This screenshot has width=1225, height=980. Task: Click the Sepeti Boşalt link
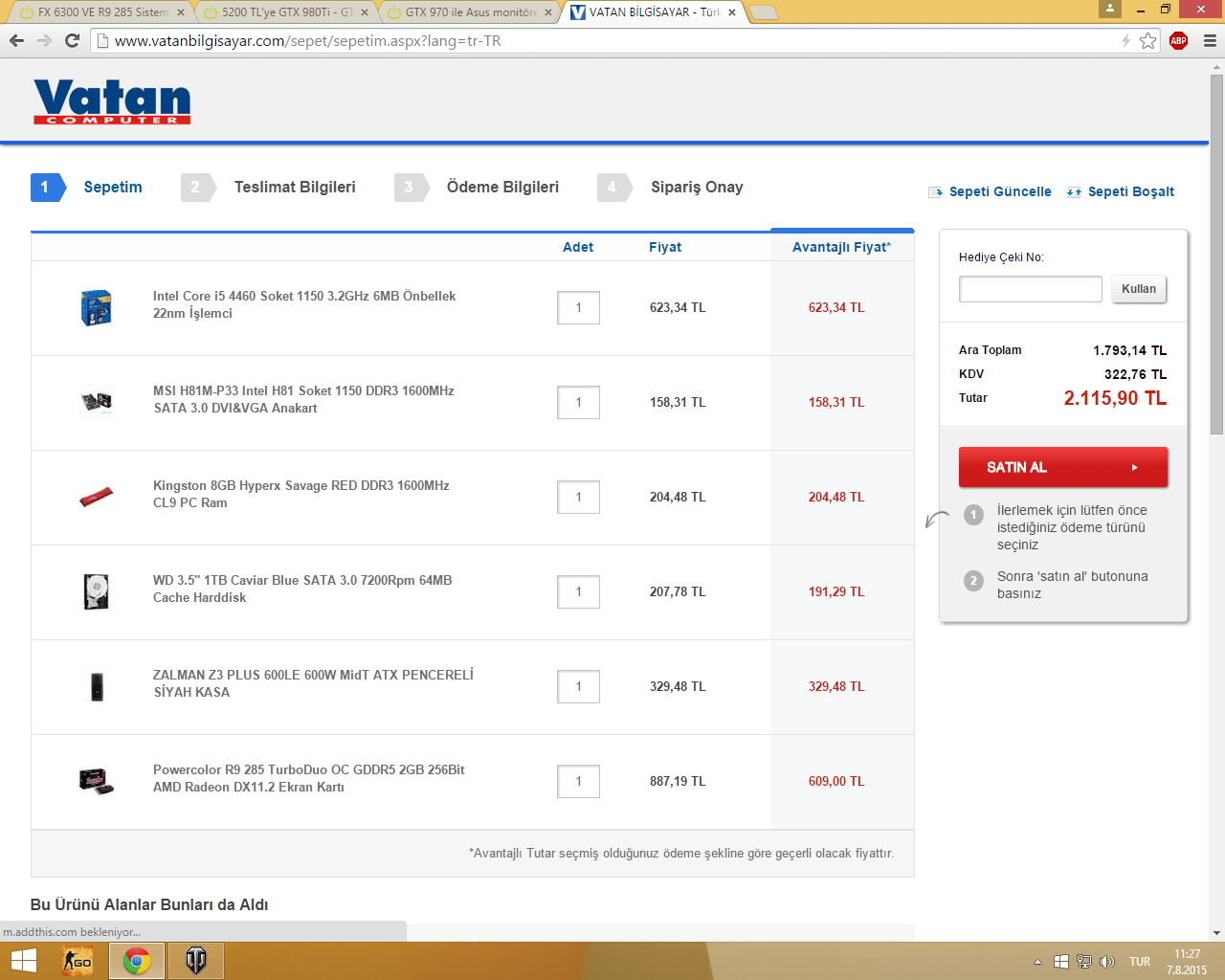pyautogui.click(x=1121, y=191)
